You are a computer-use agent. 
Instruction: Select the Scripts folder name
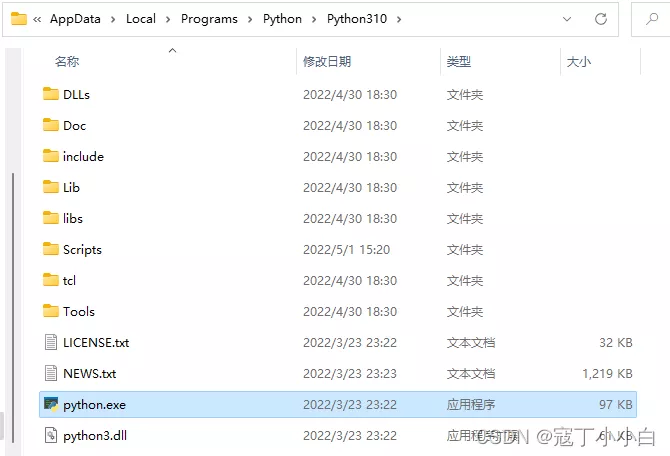click(x=82, y=250)
